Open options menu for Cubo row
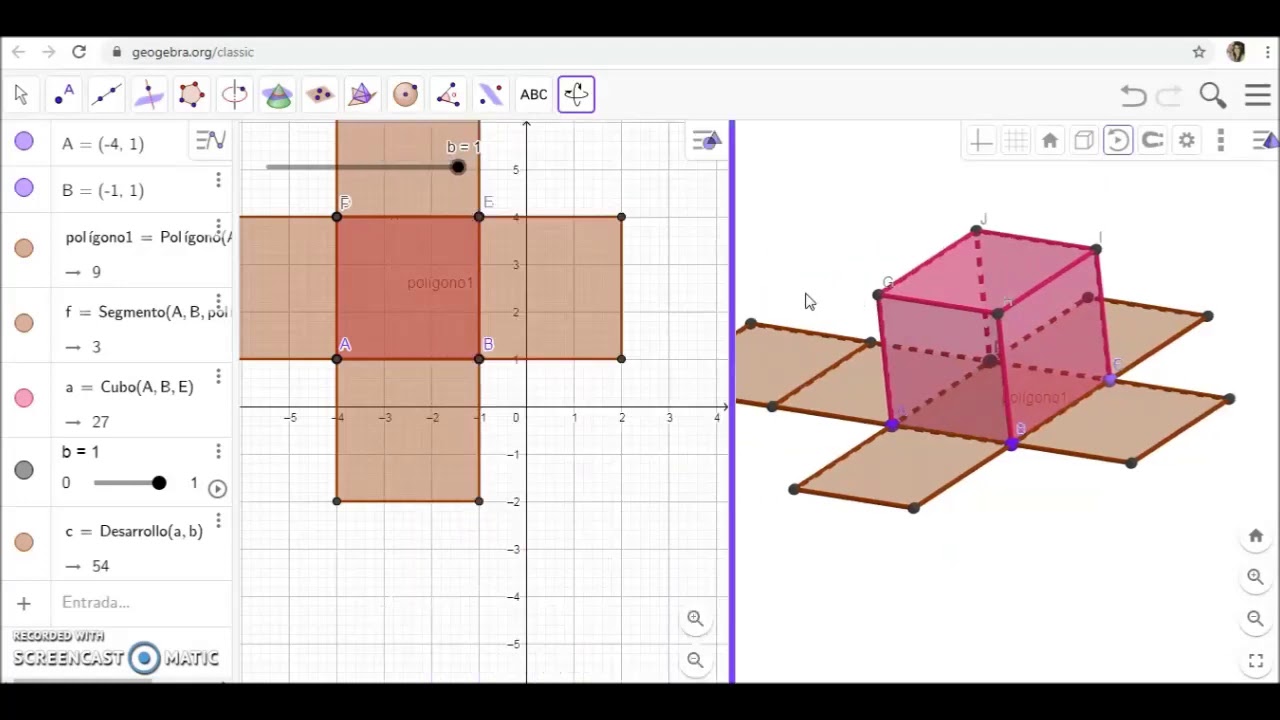Viewport: 1280px width, 720px height. click(x=218, y=377)
